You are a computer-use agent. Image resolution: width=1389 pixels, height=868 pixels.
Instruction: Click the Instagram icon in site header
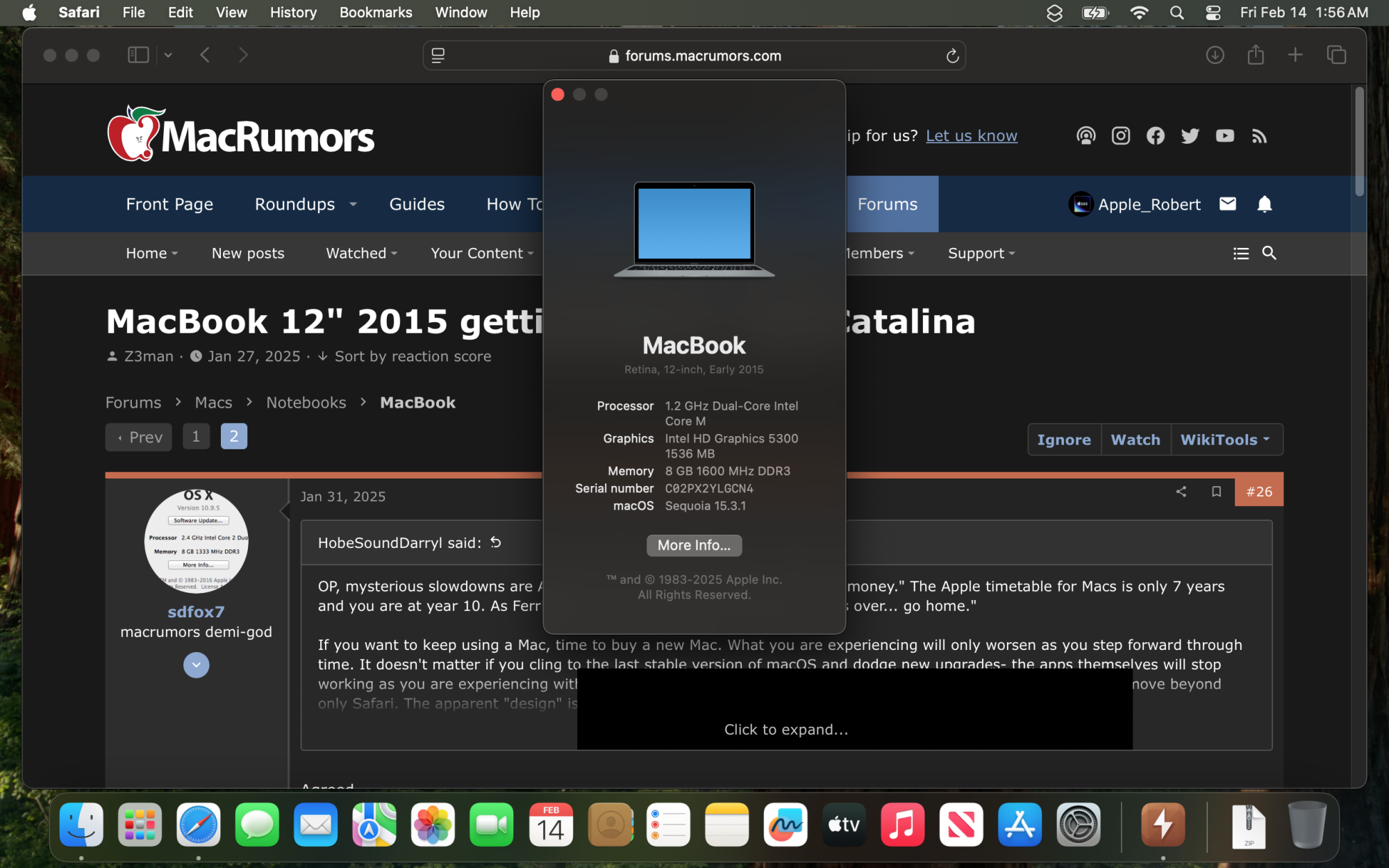coord(1120,135)
